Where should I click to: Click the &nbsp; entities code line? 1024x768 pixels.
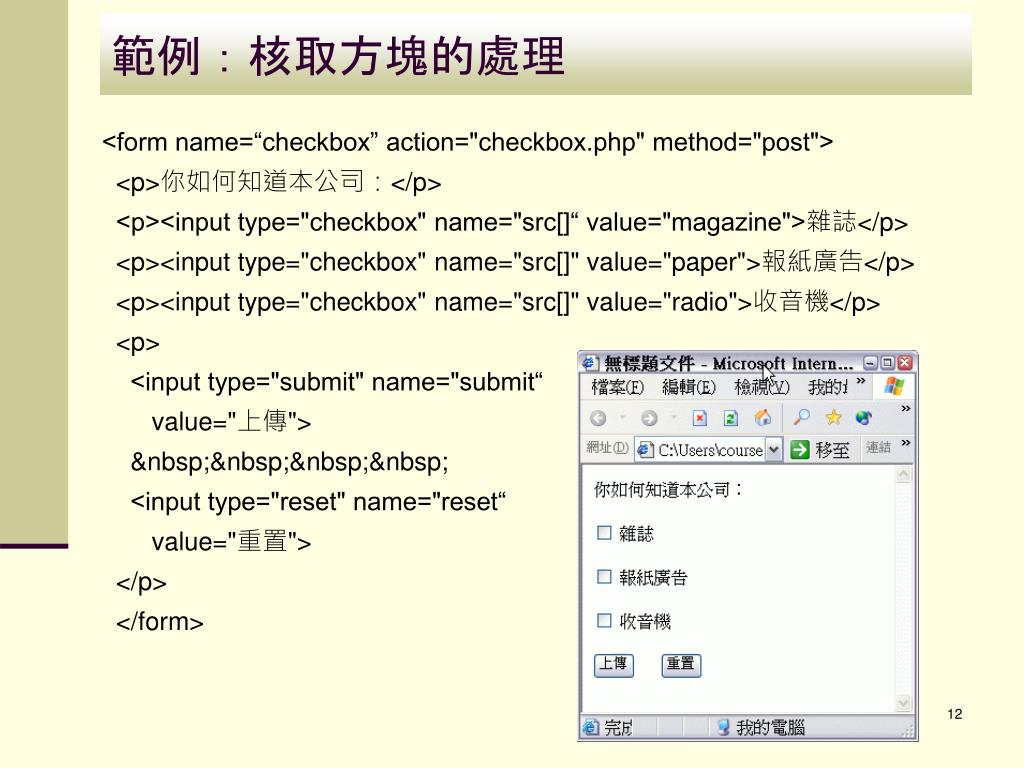point(289,462)
